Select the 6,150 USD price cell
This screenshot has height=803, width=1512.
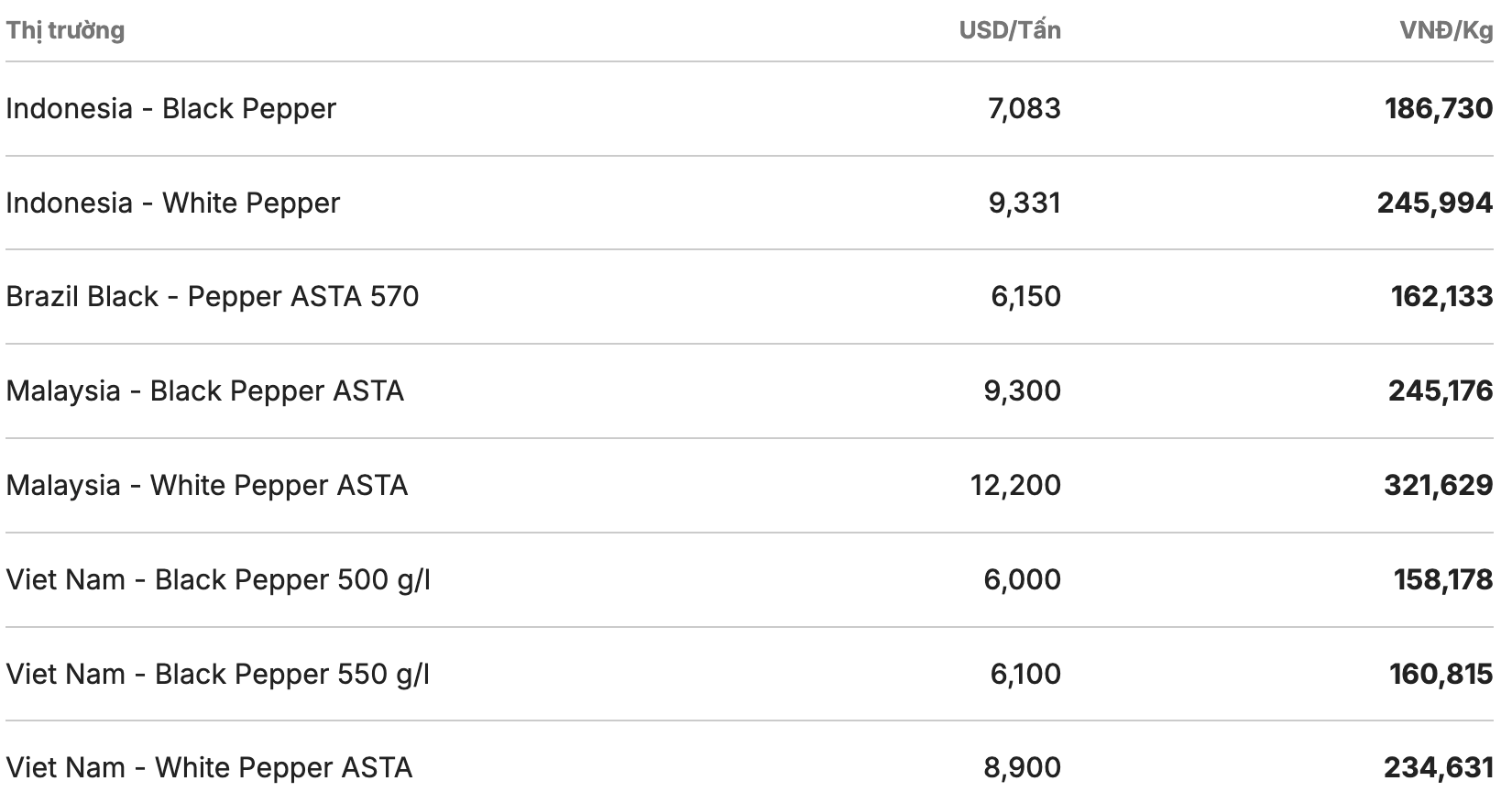[1025, 296]
